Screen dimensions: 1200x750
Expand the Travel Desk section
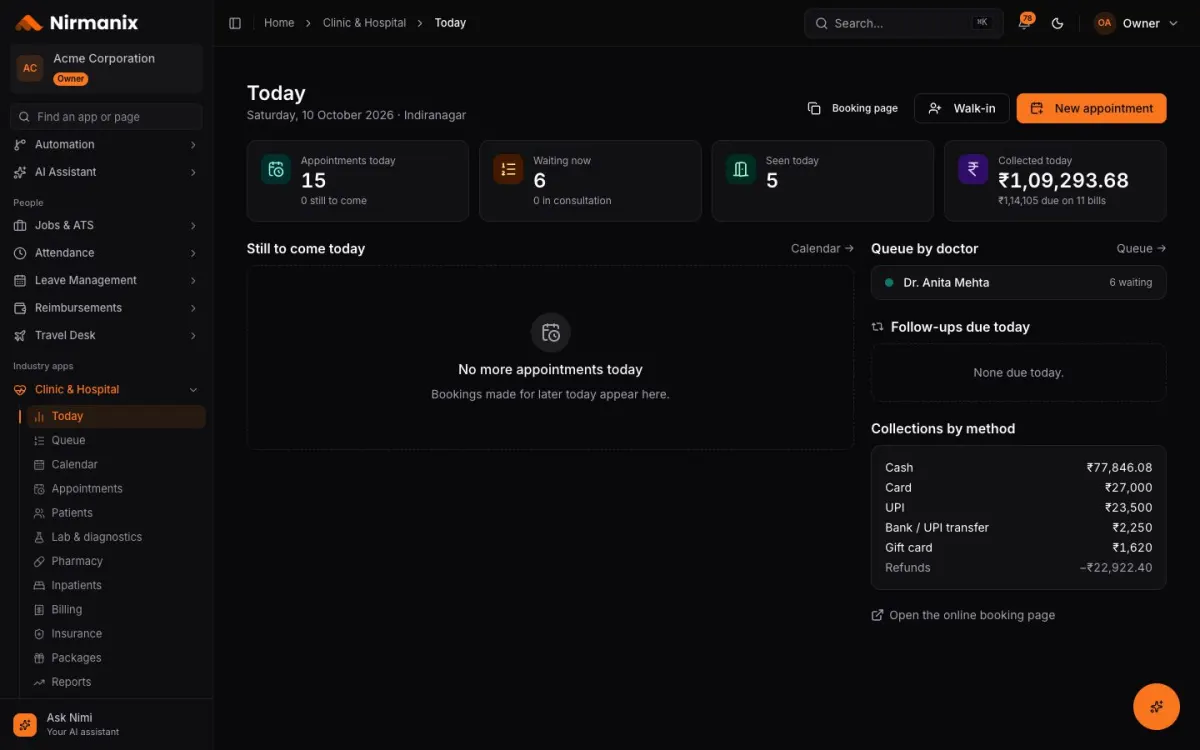point(106,336)
